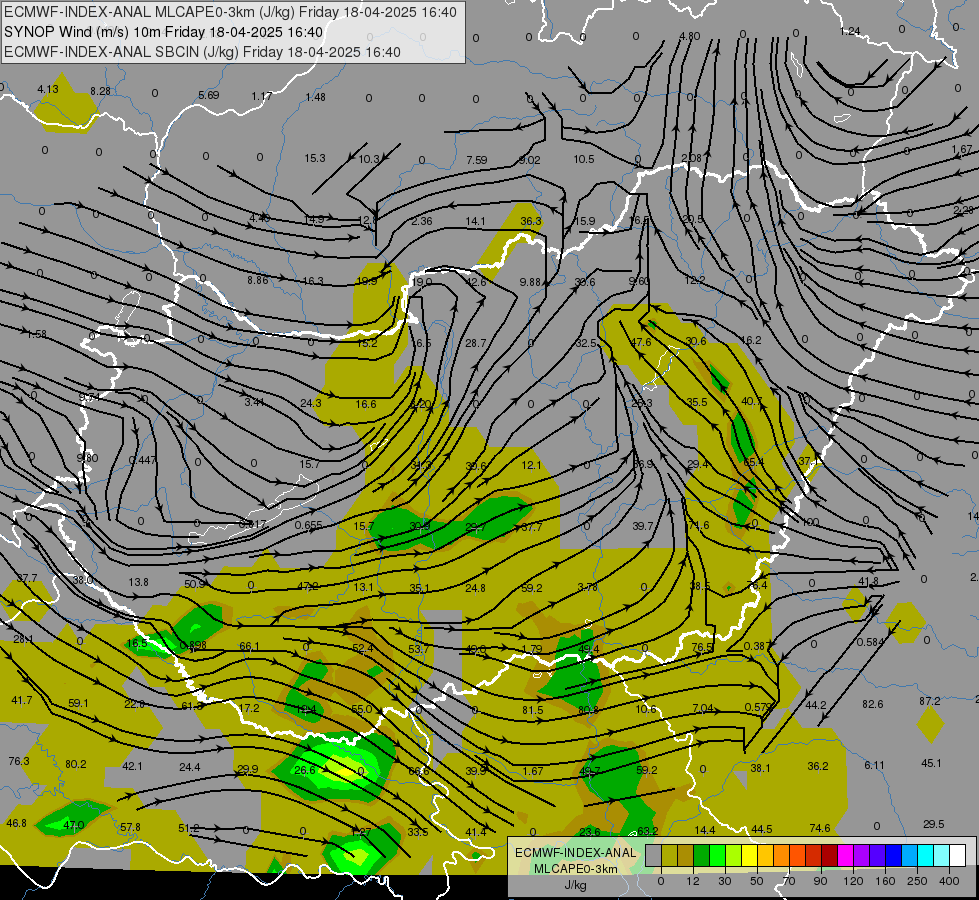Click the 81.5 map value

[533, 710]
